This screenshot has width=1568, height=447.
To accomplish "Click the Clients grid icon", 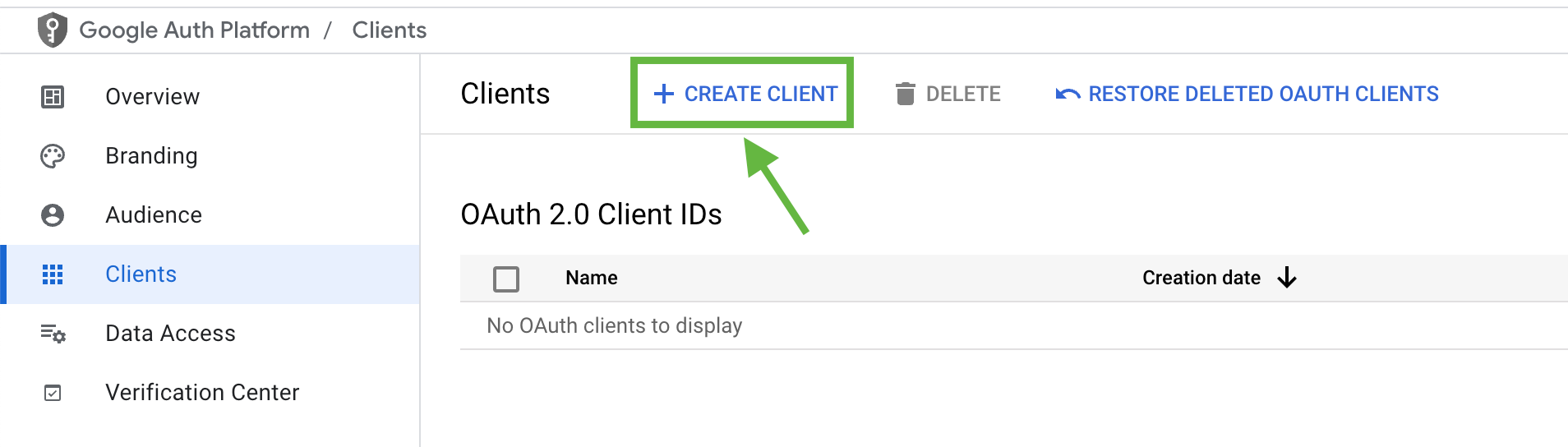I will point(53,274).
